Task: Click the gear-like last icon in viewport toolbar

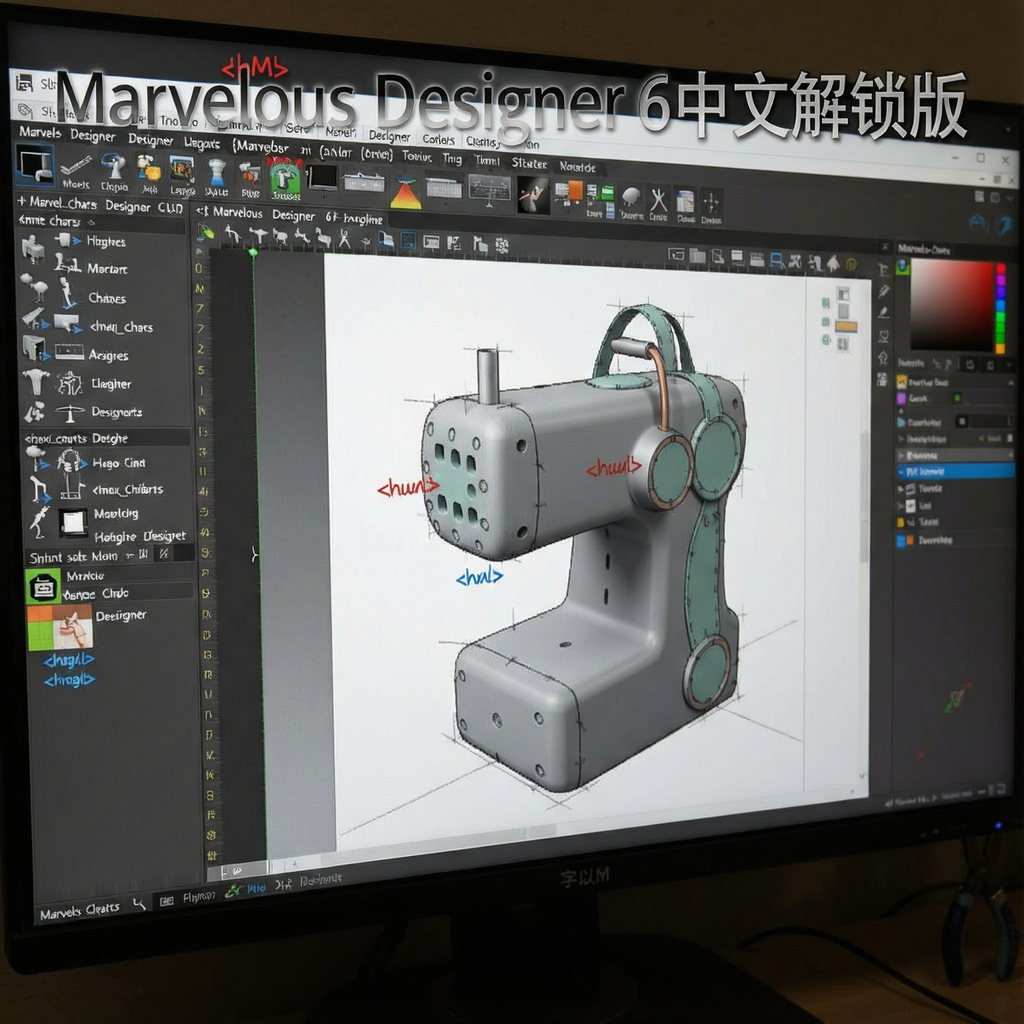Action: tap(502, 246)
